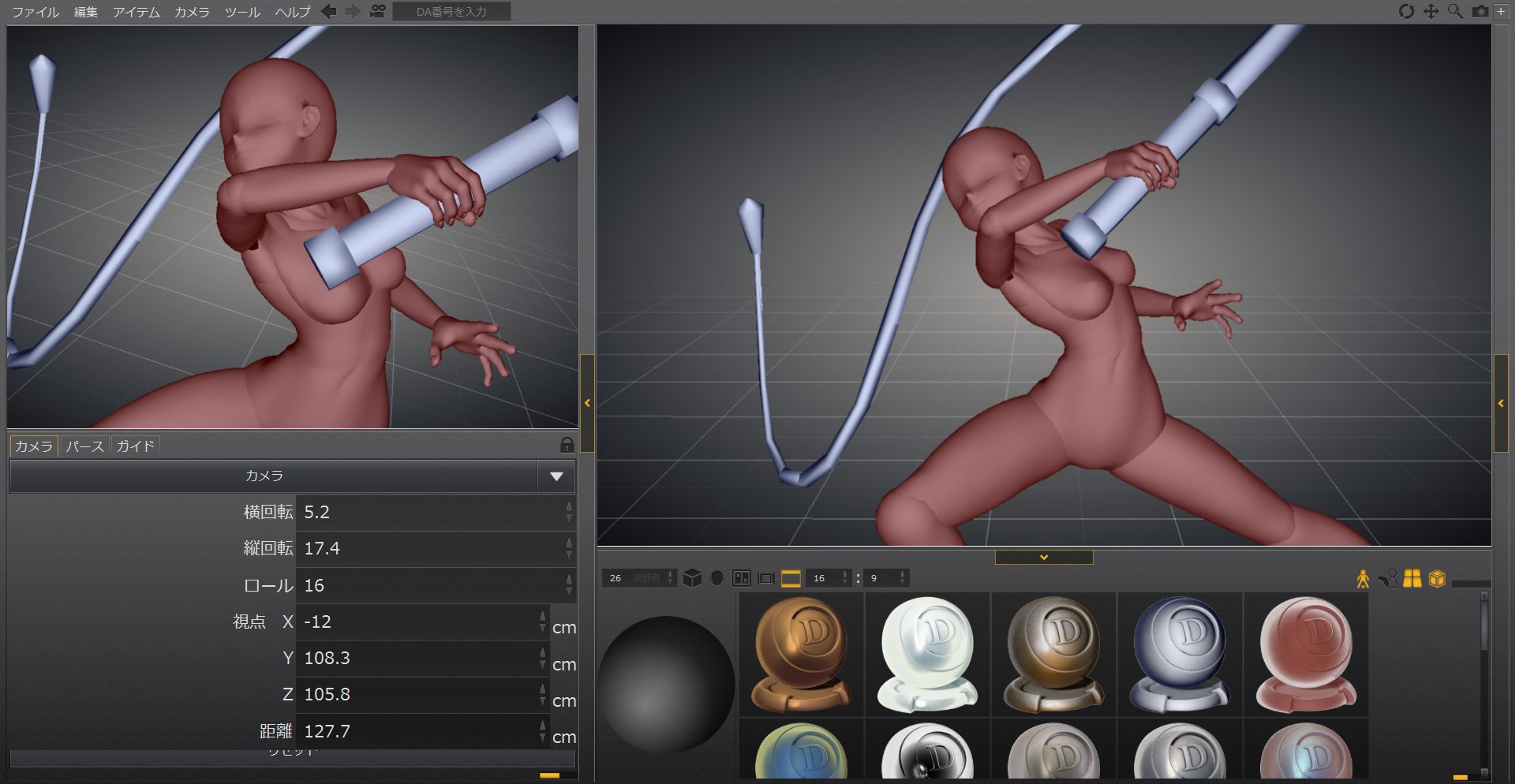Take a snapshot with the camera icon

1480,11
